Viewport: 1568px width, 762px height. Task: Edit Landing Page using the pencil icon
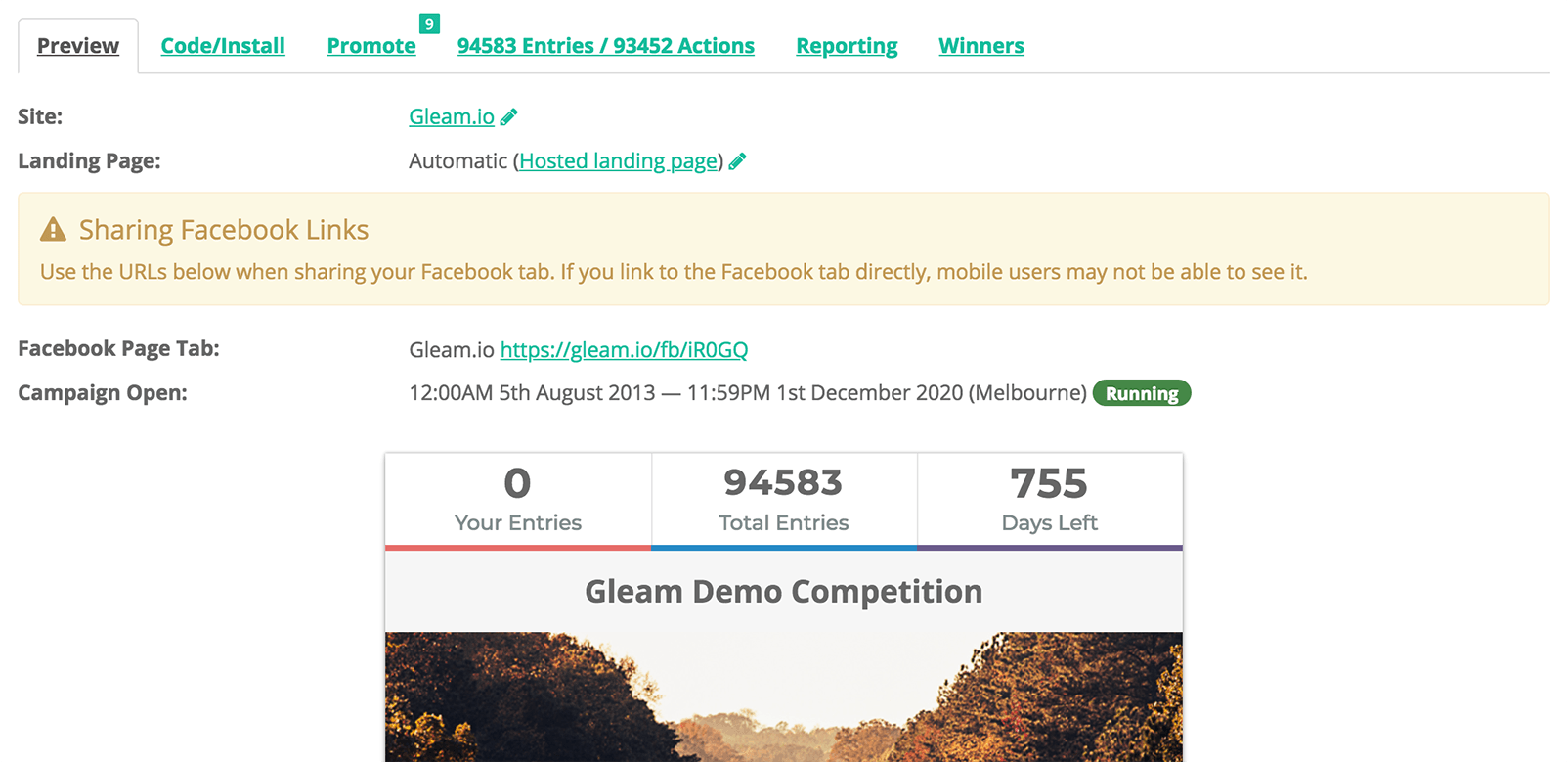pos(738,161)
